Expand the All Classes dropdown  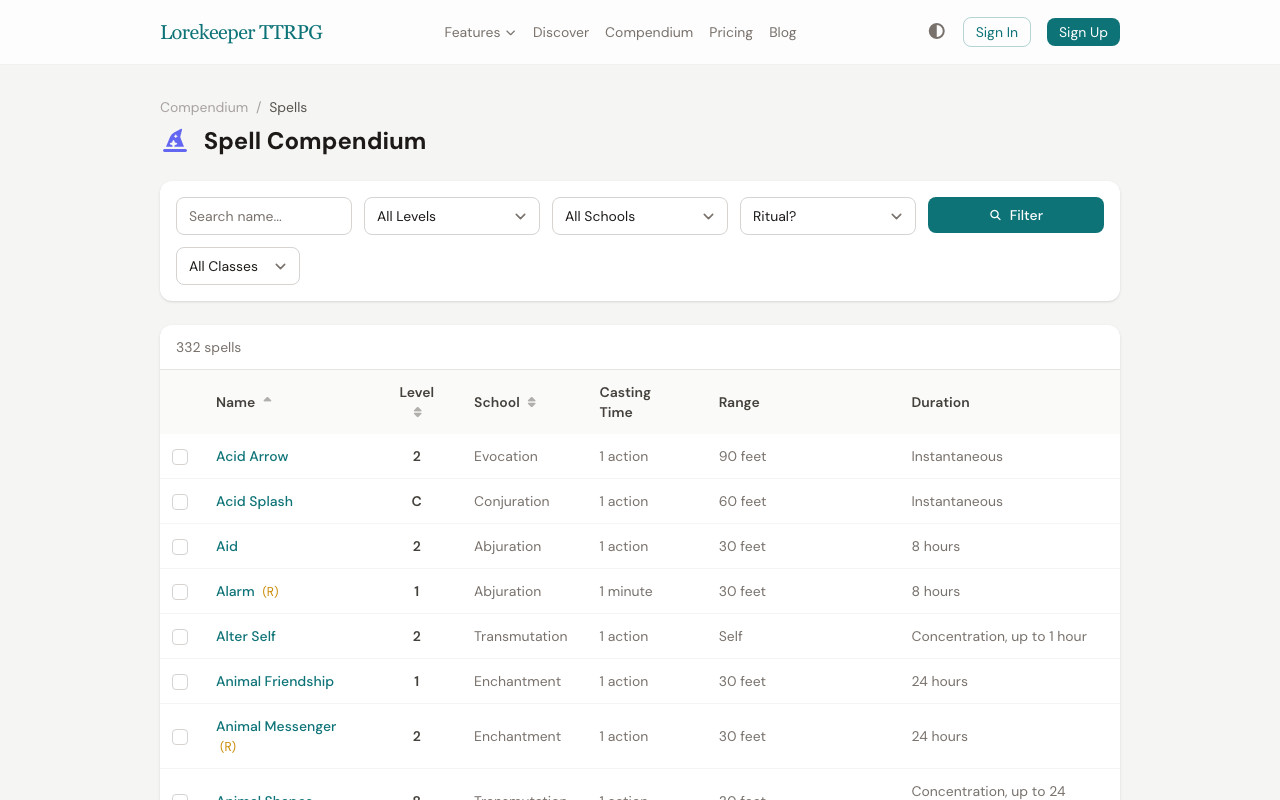237,266
